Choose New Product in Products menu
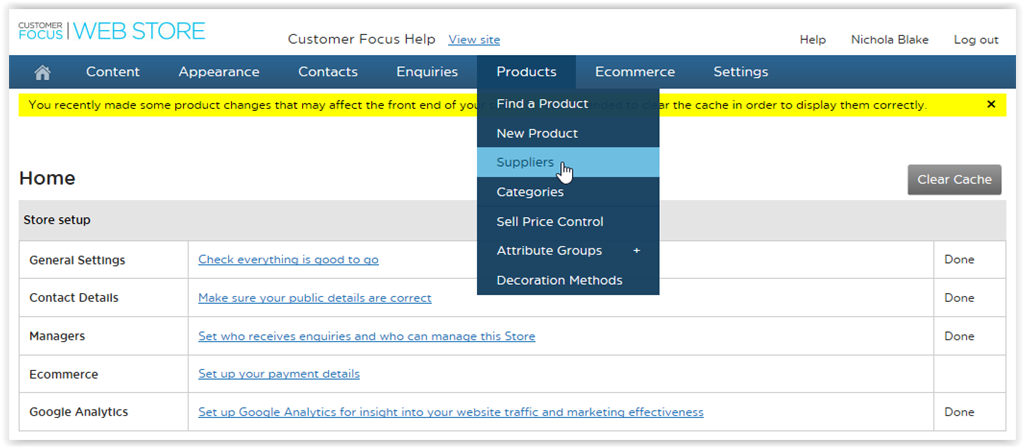 pos(568,133)
